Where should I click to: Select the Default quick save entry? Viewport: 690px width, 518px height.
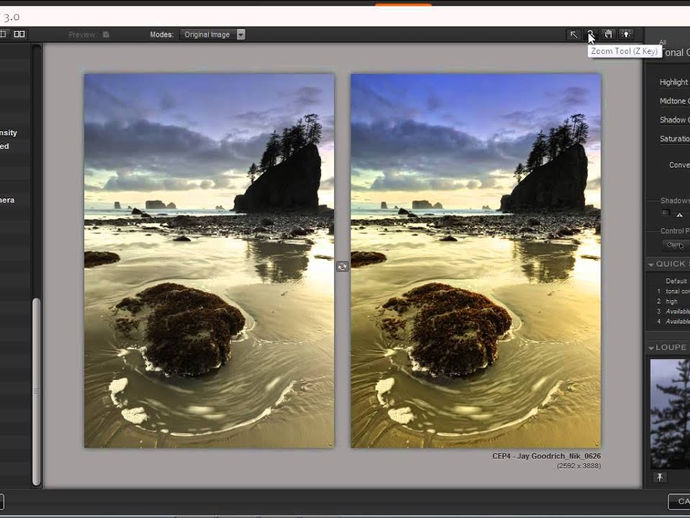(x=676, y=281)
